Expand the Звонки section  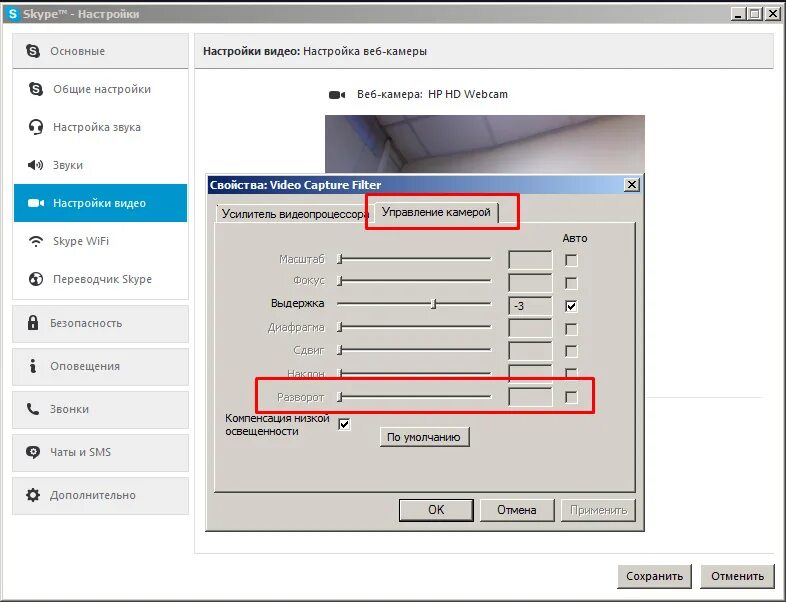click(x=100, y=410)
